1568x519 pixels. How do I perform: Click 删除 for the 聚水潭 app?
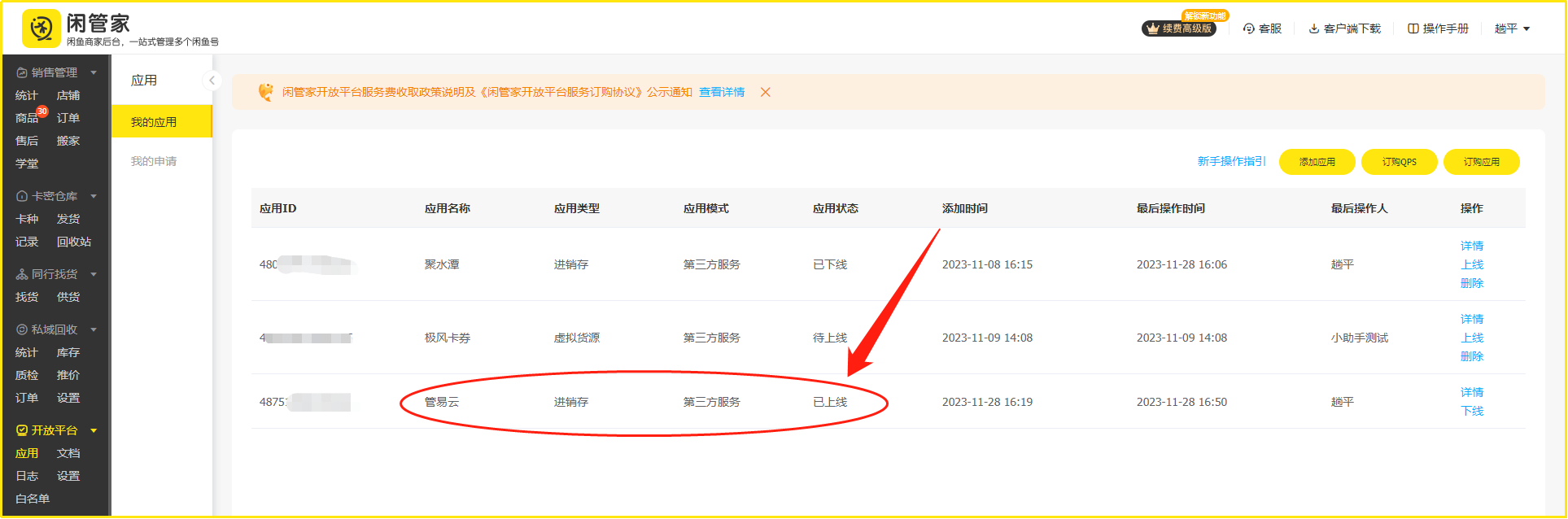click(1472, 283)
